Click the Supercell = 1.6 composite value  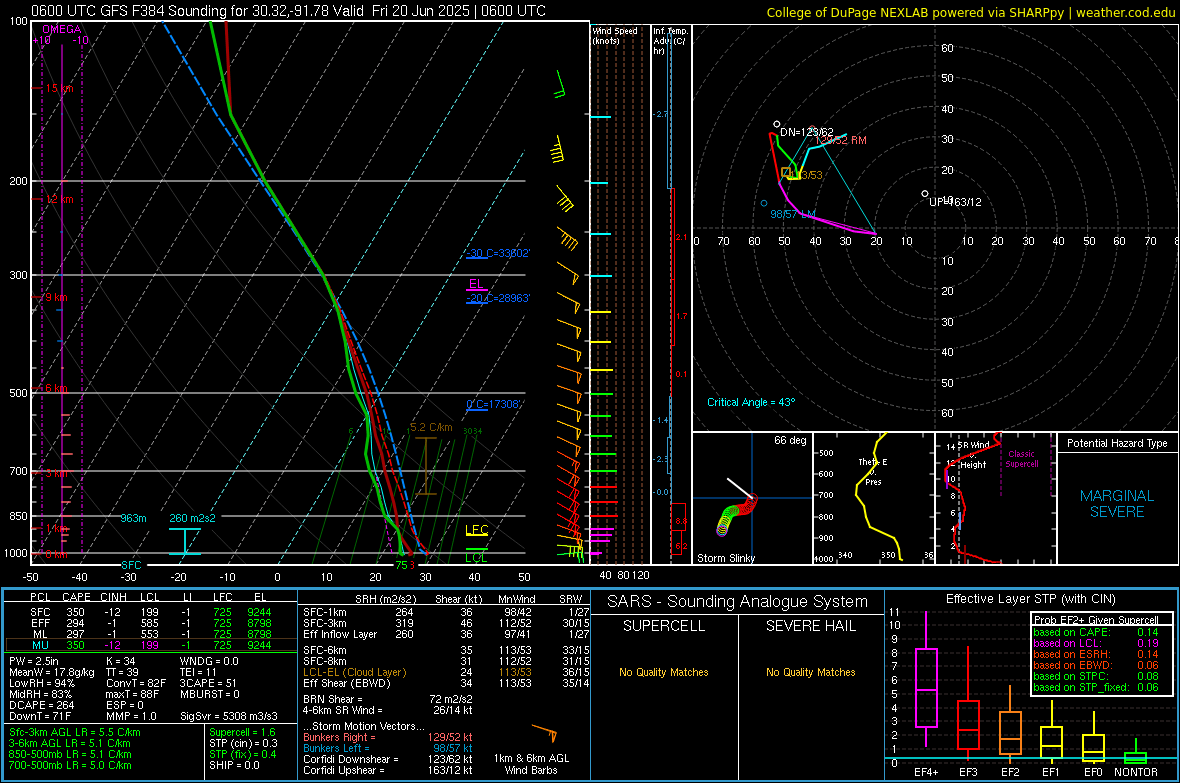[242, 732]
